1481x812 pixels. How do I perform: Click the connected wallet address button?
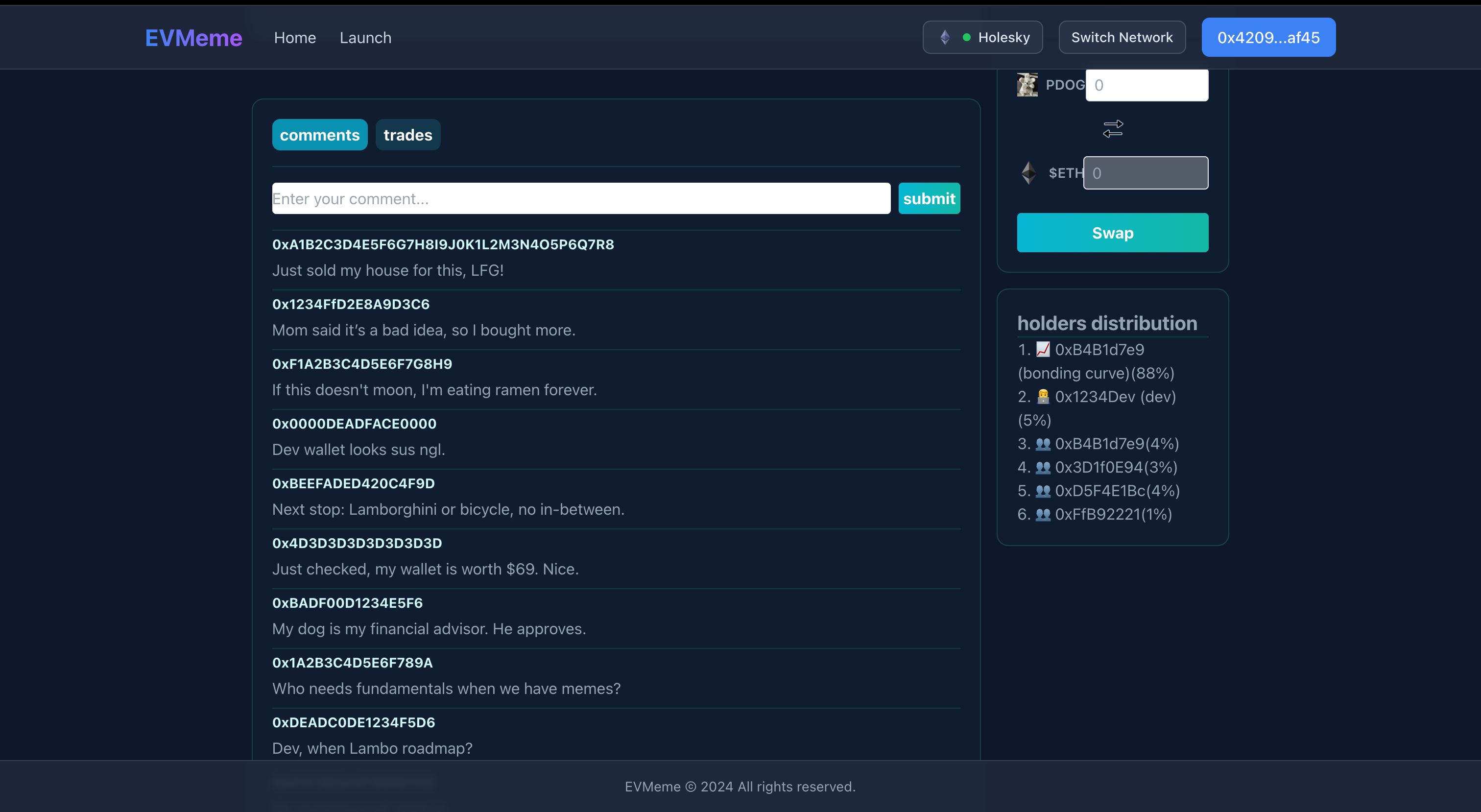1269,37
